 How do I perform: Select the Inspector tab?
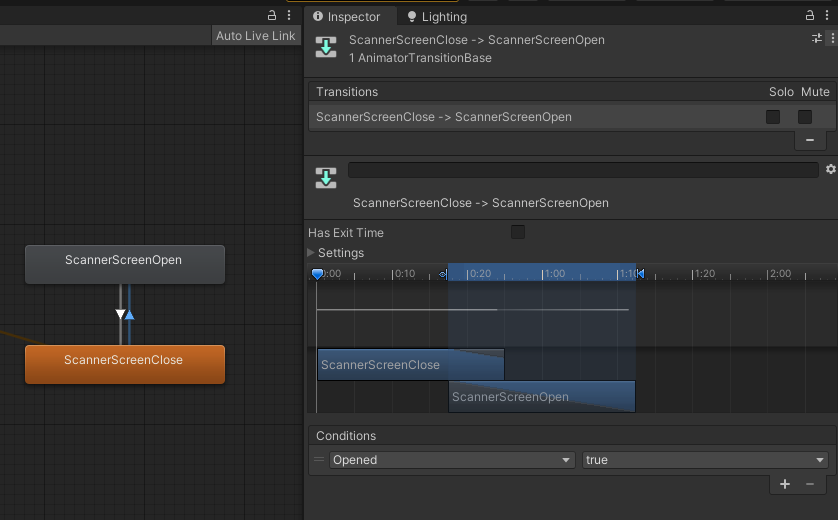(346, 17)
